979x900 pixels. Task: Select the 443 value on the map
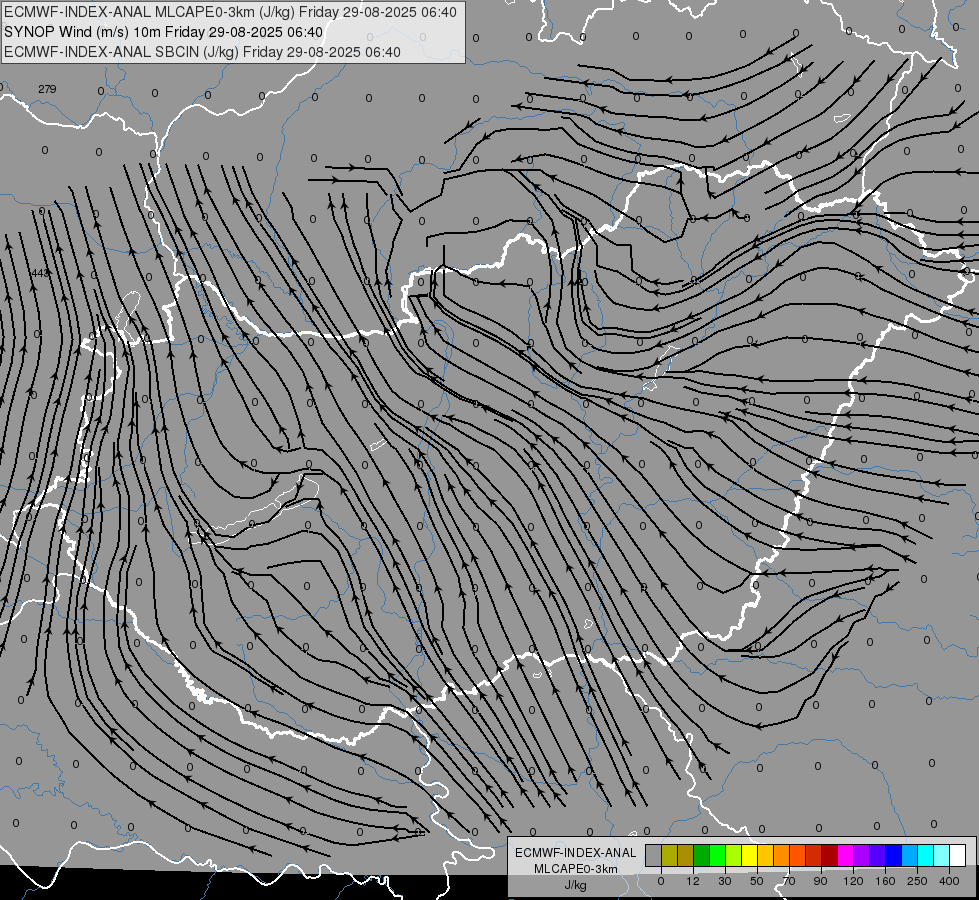(x=39, y=273)
